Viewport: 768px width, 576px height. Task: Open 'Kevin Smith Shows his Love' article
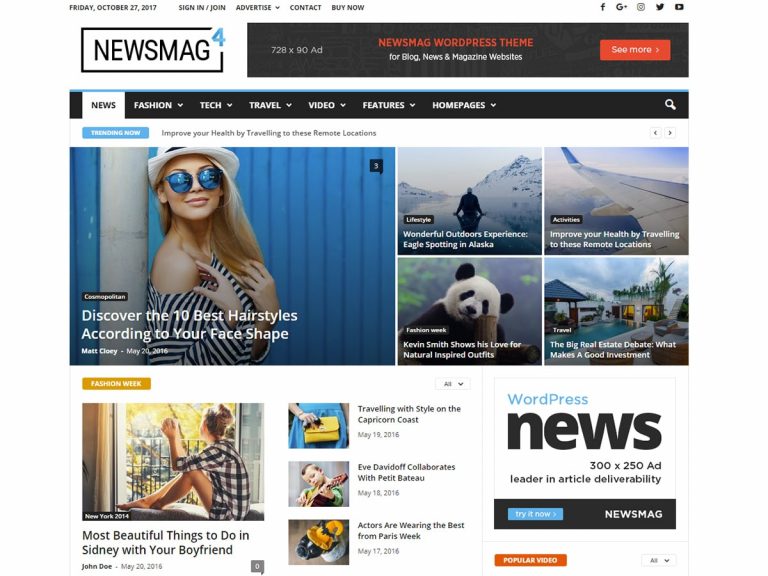pos(462,349)
